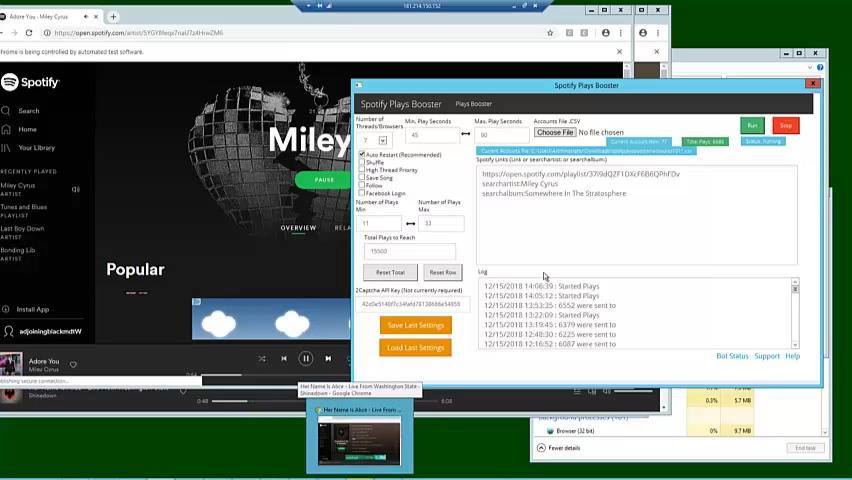Screen dimensions: 852x480
Task: Click the Choose File button
Action: click(x=555, y=132)
